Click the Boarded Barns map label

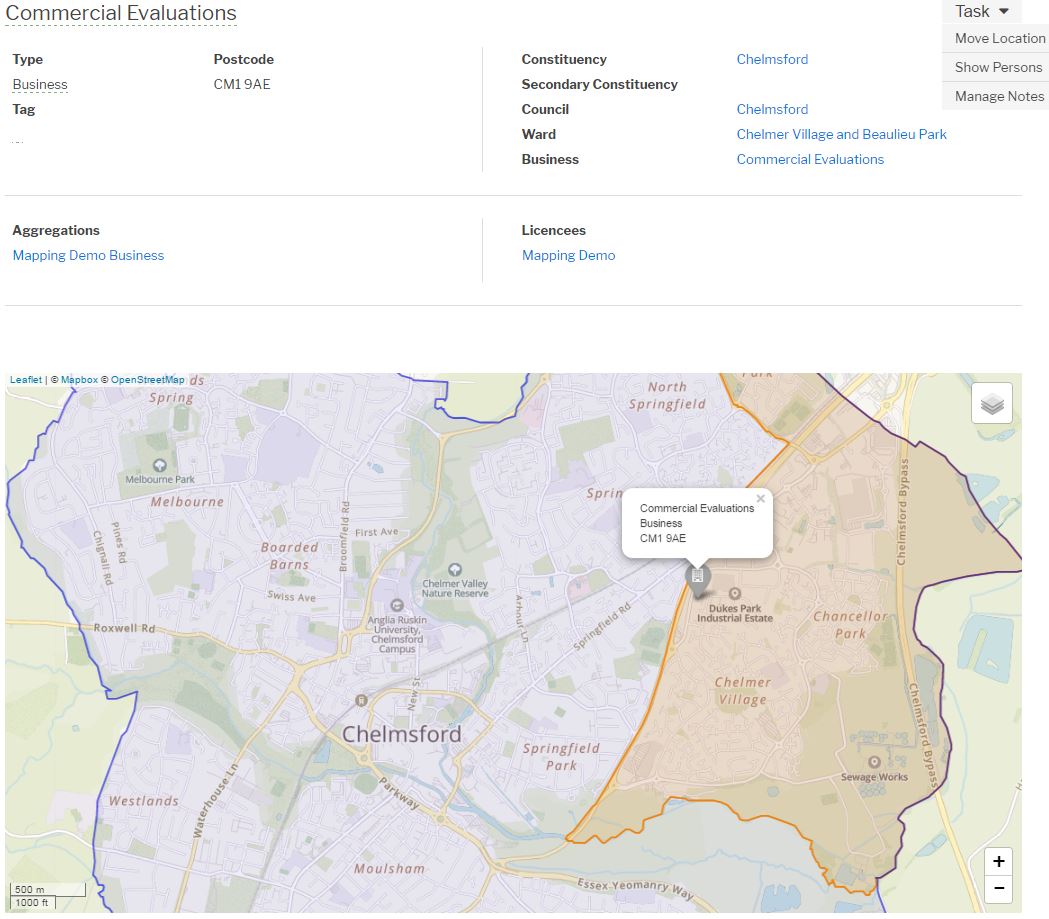(290, 556)
